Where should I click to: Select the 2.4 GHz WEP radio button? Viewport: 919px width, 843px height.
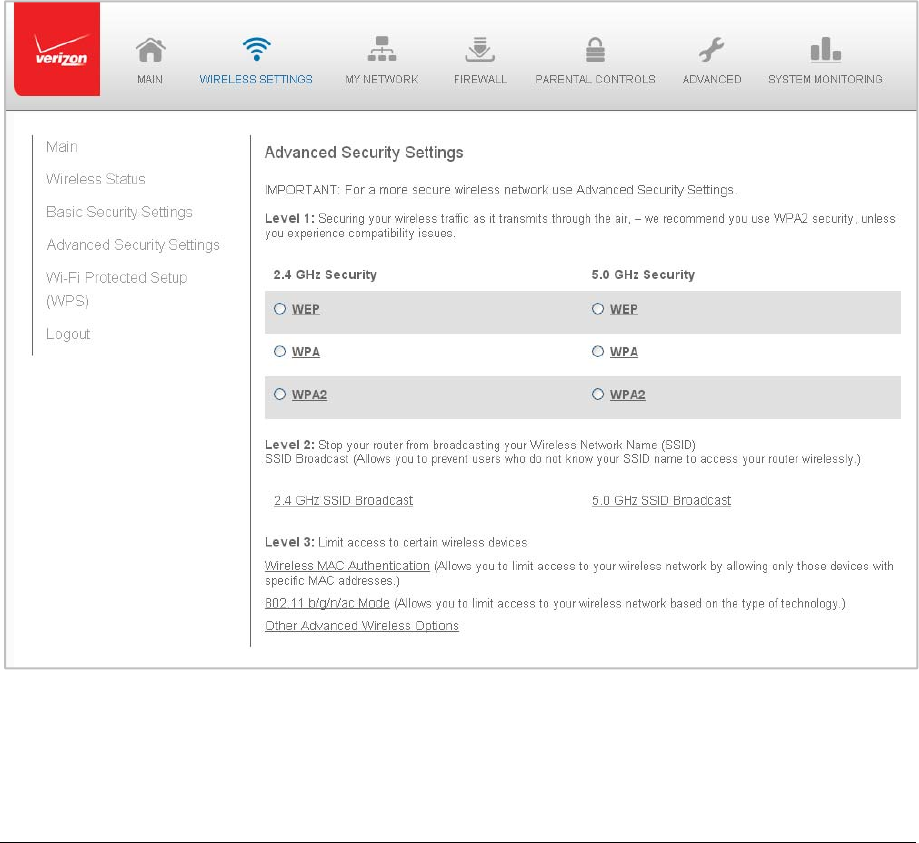(x=280, y=309)
